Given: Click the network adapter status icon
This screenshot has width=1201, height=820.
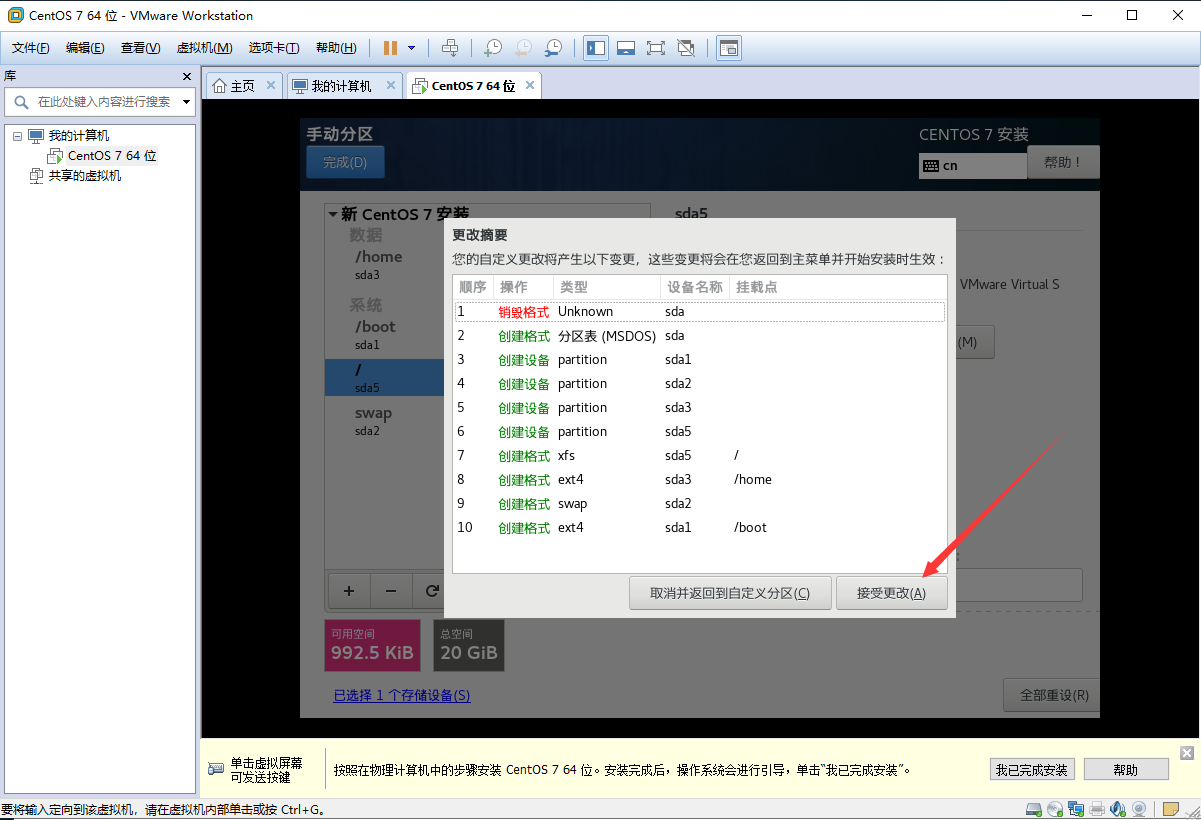Looking at the screenshot, I should tap(1076, 809).
